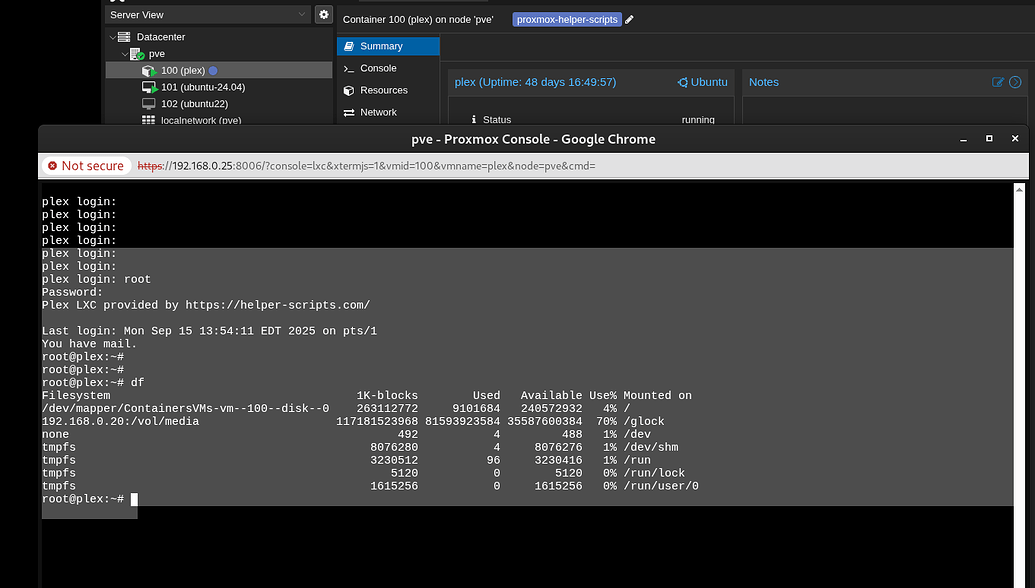Image resolution: width=1035 pixels, height=588 pixels.
Task: Click the pencil to edit proxmox-helper-scripts tag
Action: click(628, 19)
